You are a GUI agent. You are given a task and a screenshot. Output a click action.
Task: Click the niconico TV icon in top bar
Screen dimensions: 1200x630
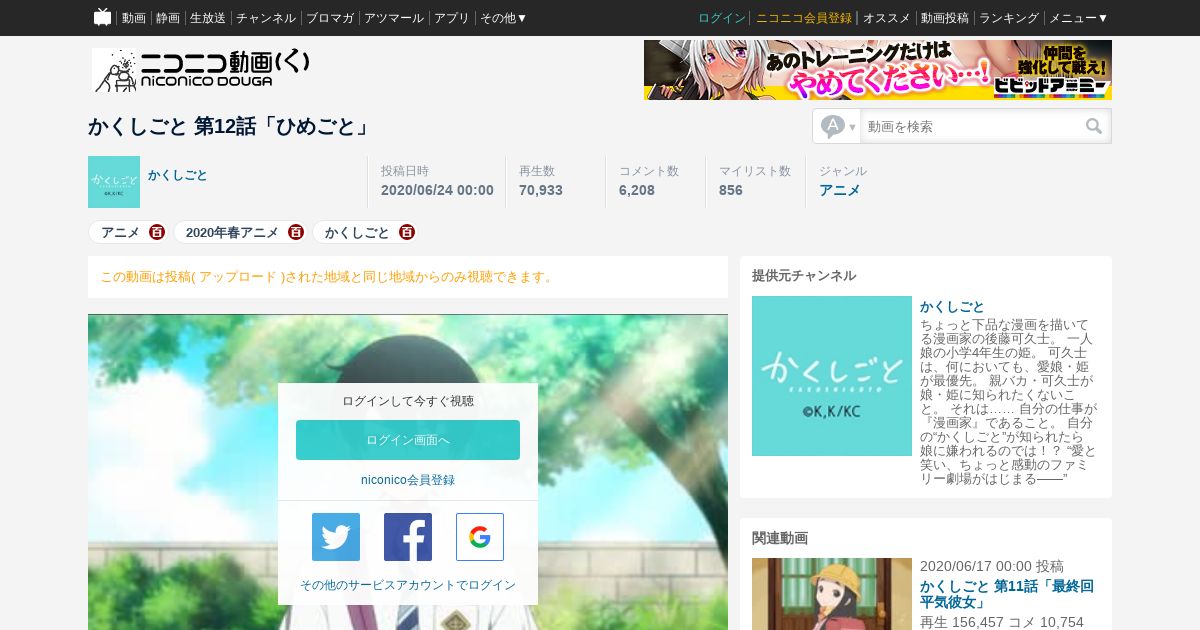[102, 17]
